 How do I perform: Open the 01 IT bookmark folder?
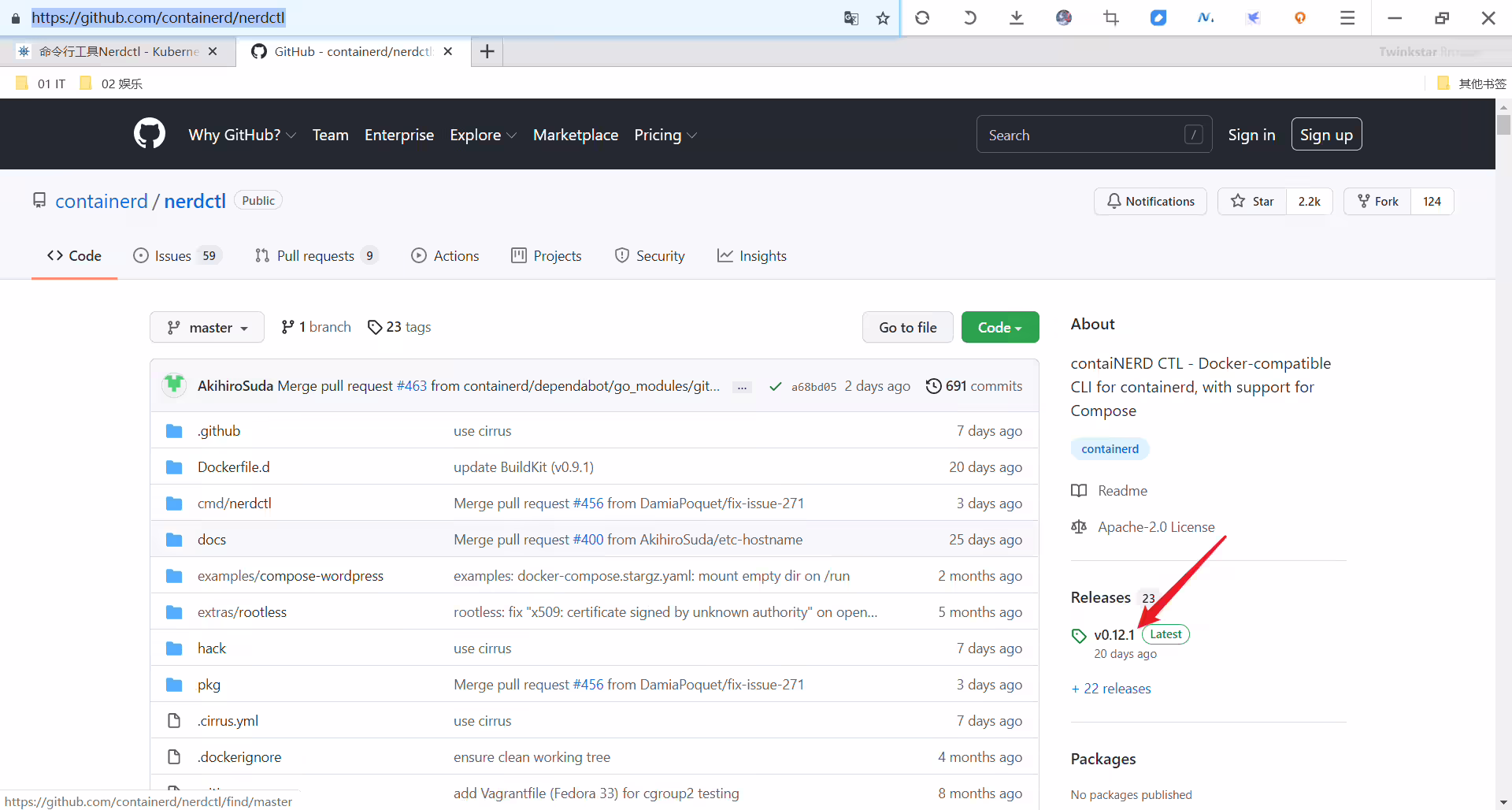[41, 84]
